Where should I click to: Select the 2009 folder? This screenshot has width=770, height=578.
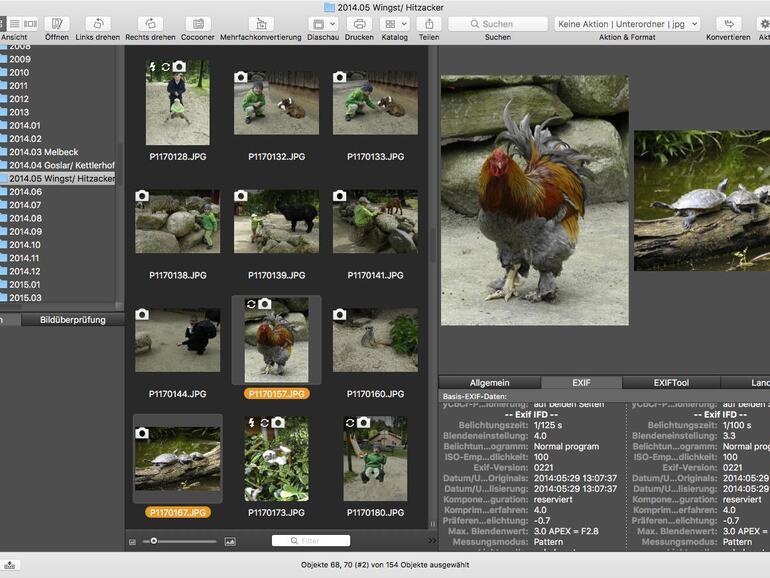tap(20, 59)
